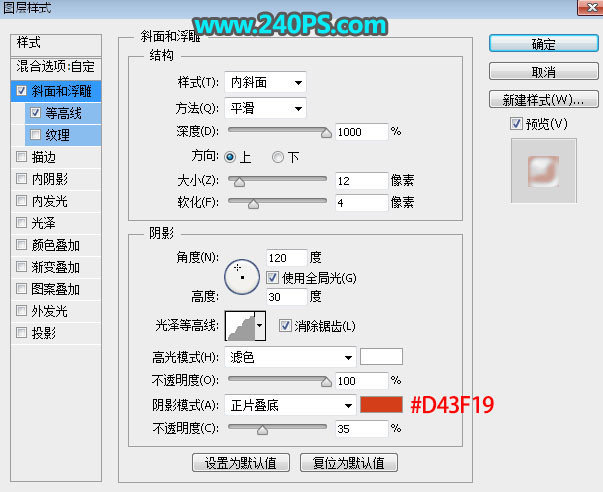Click the 高度 field showing 30
603x492 pixels.
click(x=287, y=297)
